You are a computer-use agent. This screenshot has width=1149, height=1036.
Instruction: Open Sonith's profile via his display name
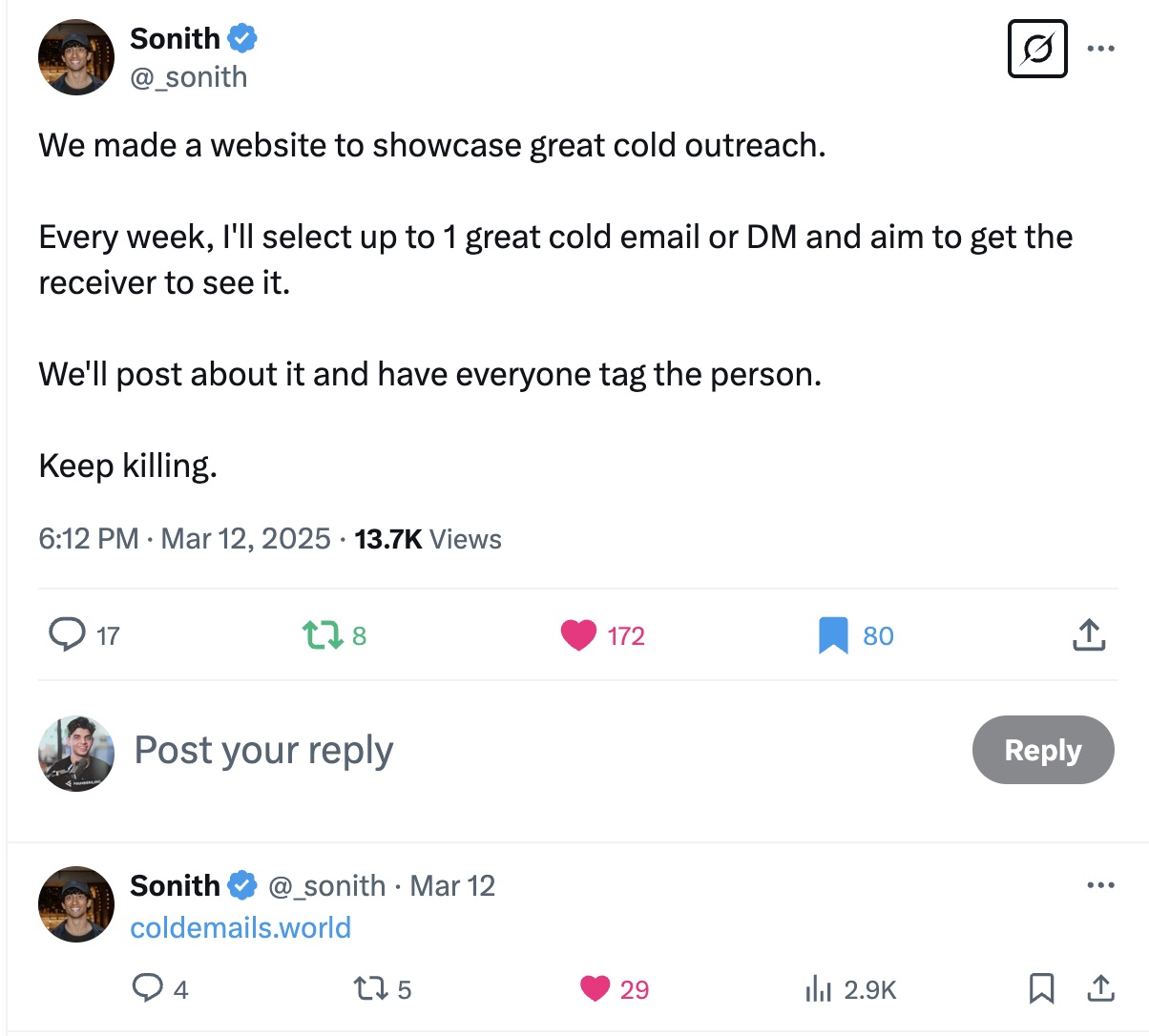point(175,38)
